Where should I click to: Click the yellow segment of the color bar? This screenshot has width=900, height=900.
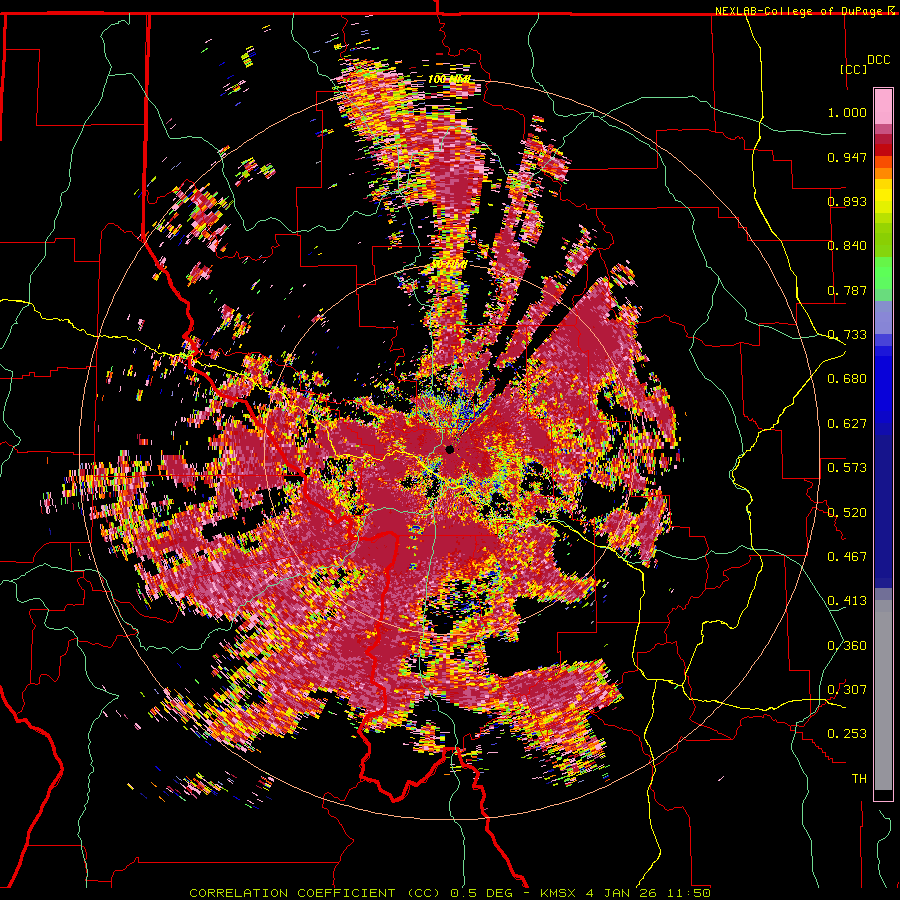(x=883, y=197)
